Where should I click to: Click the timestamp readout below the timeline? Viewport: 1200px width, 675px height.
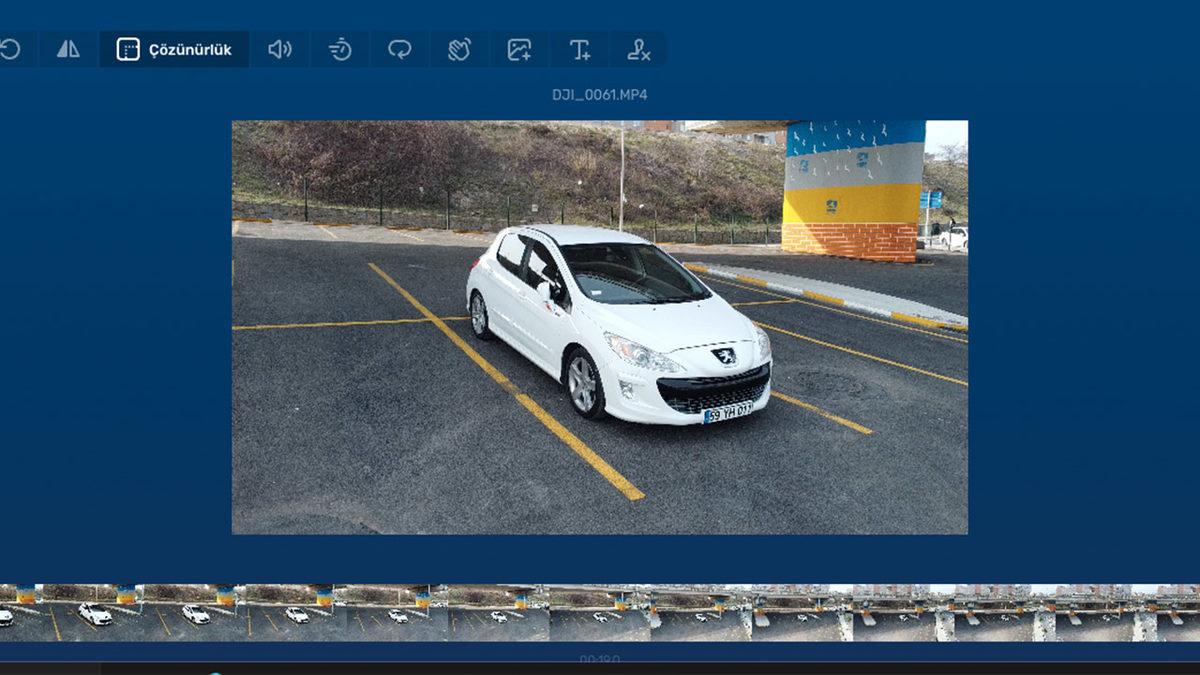600,659
